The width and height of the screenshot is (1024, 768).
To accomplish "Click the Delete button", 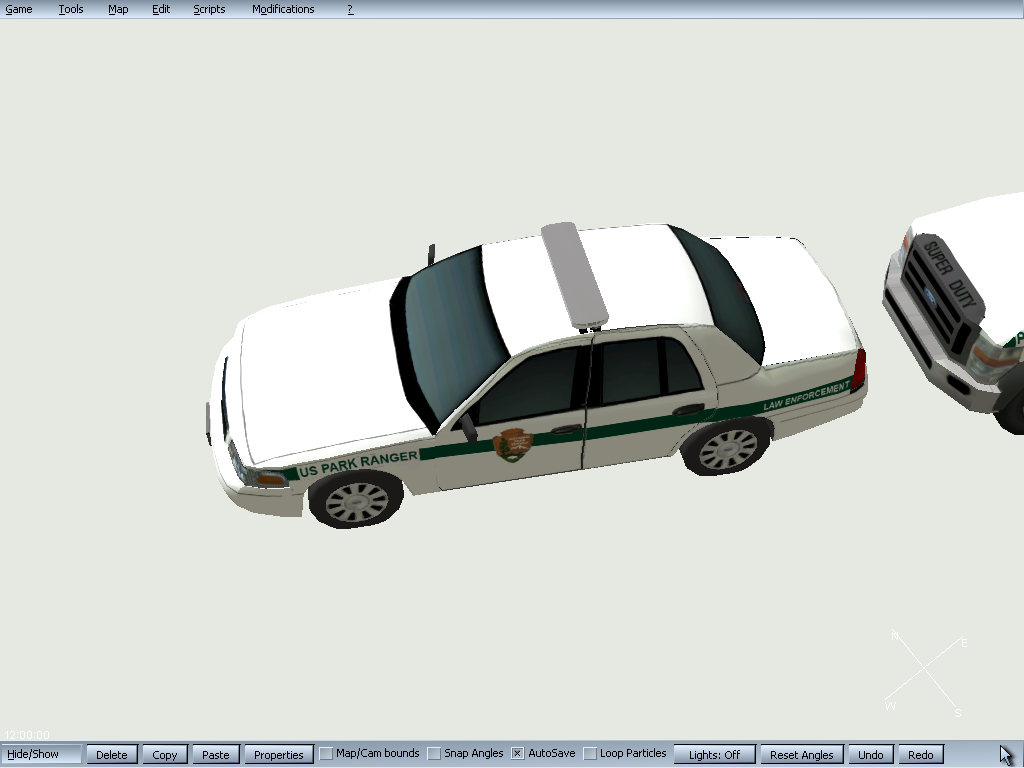I will (112, 754).
